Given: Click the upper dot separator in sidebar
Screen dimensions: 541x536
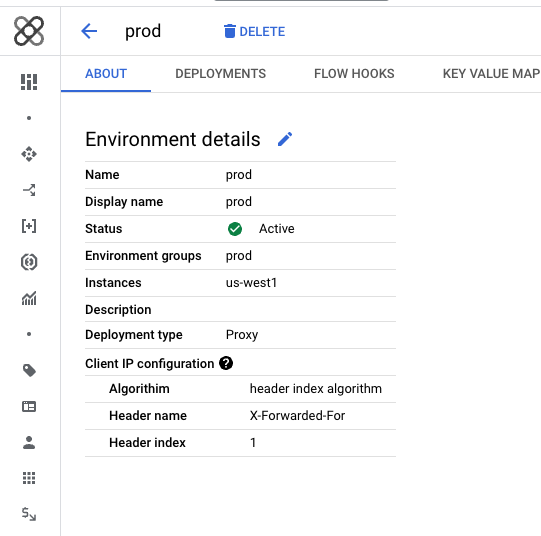Looking at the screenshot, I should click(29, 118).
